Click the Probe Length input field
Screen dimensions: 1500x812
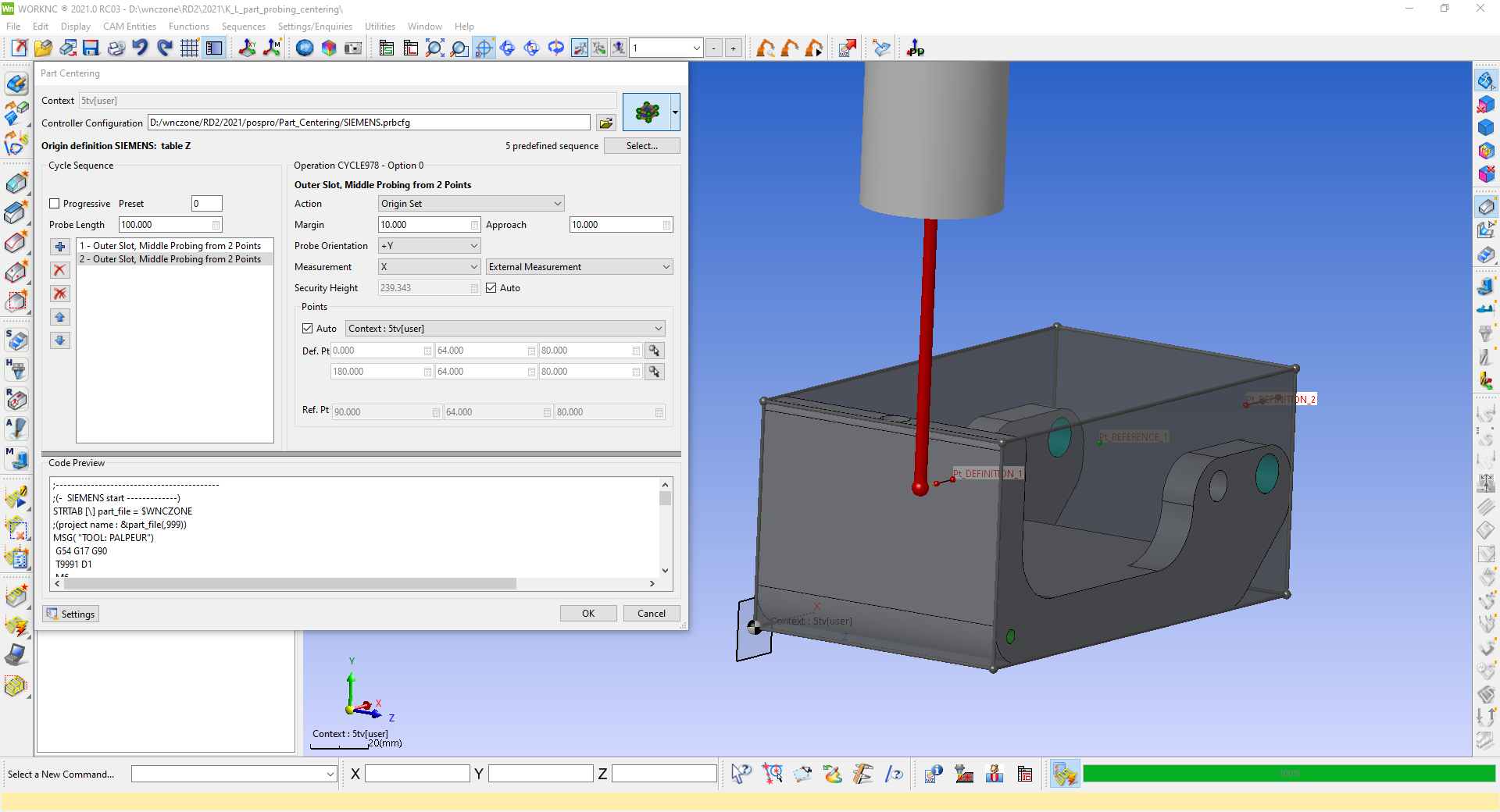[x=170, y=225]
